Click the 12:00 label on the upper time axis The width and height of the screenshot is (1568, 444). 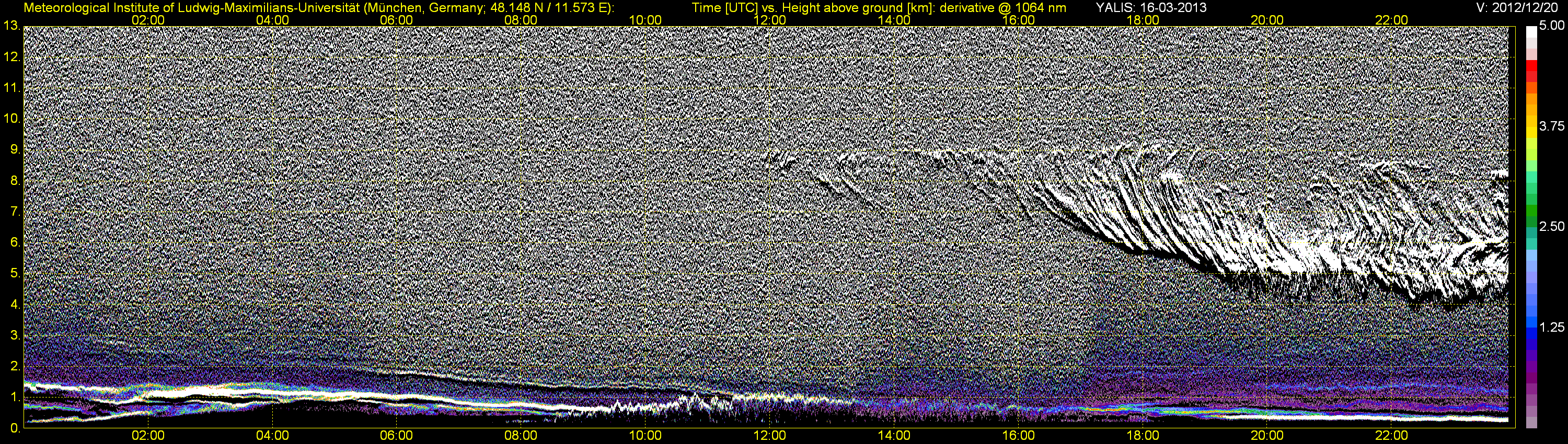[769, 20]
